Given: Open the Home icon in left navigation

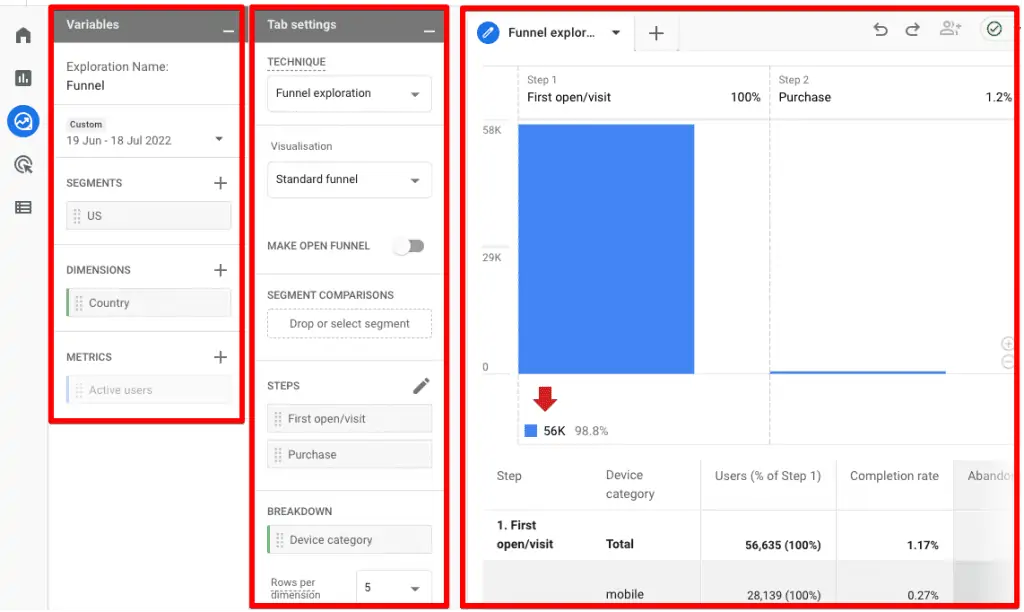Looking at the screenshot, I should tap(22, 33).
